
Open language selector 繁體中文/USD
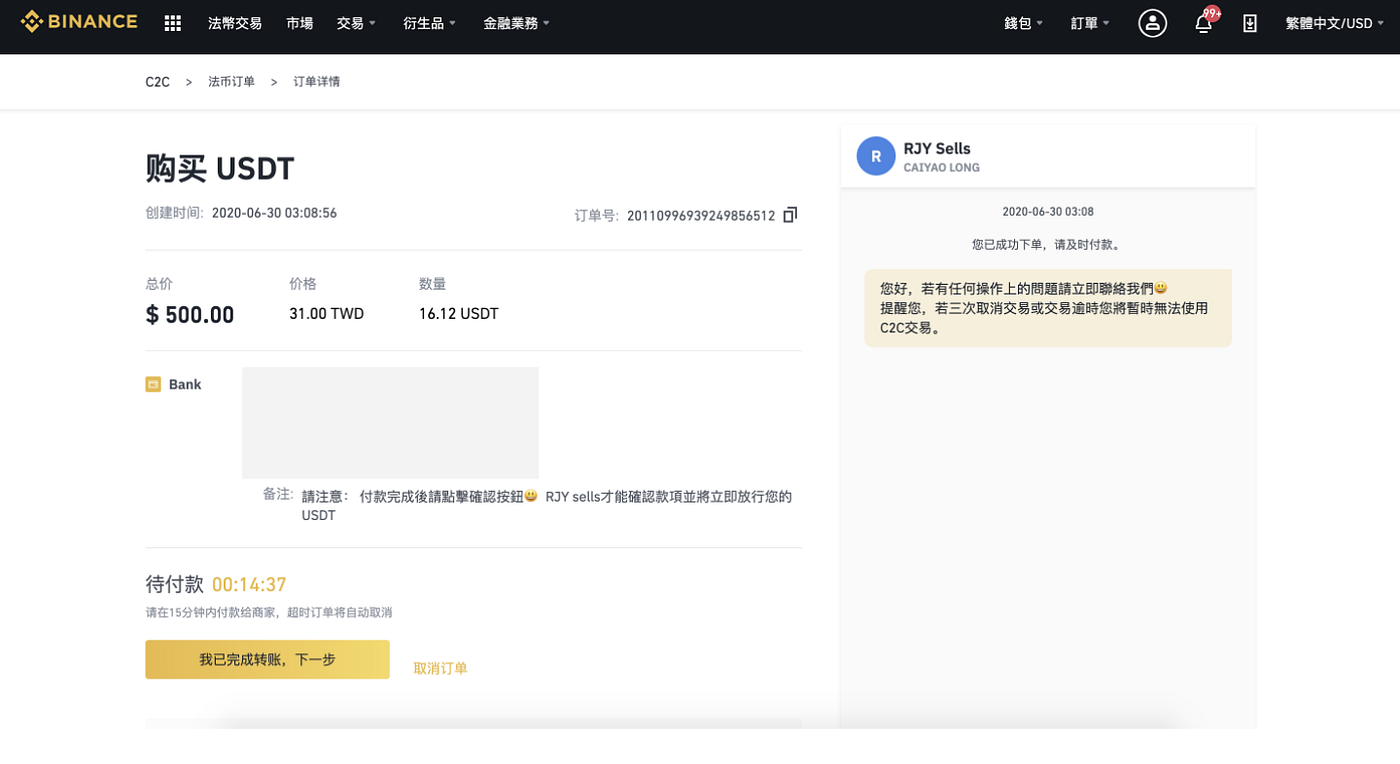pos(1335,23)
